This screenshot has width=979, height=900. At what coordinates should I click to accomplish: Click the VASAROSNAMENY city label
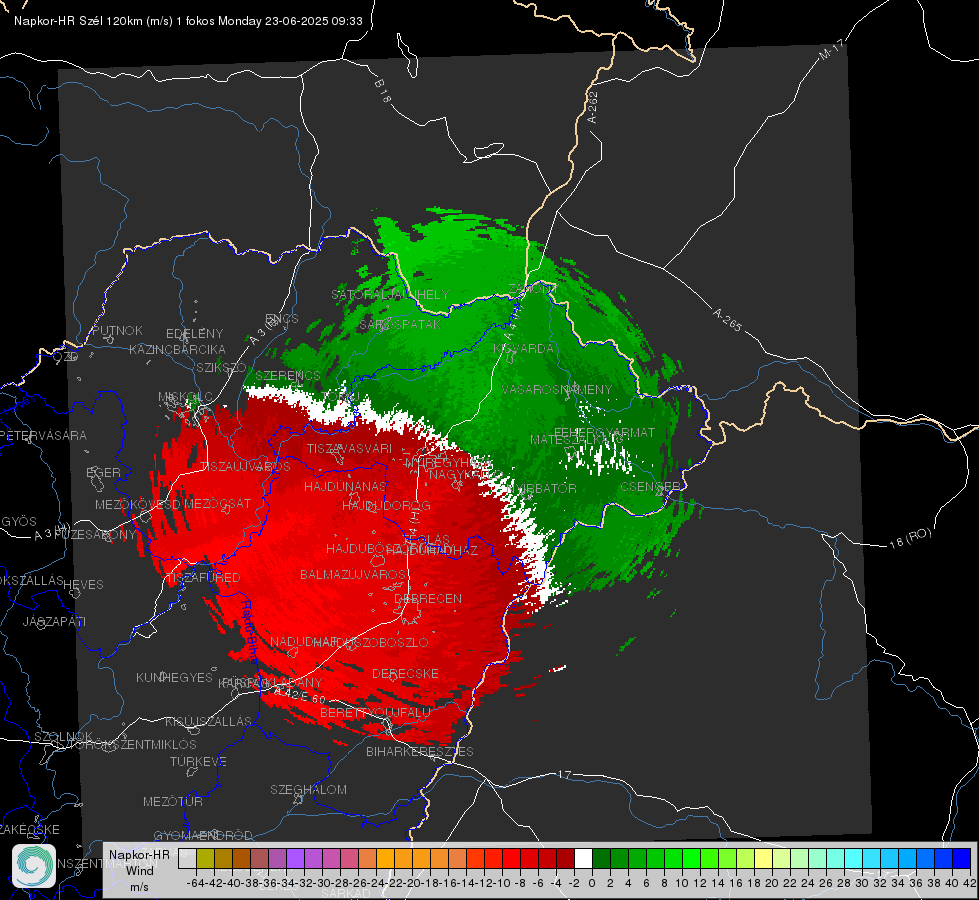tap(556, 389)
